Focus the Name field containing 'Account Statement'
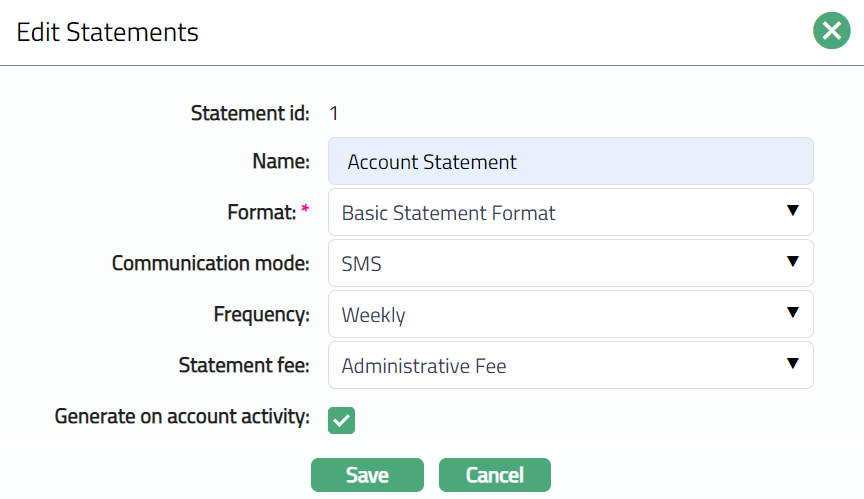 coord(570,162)
